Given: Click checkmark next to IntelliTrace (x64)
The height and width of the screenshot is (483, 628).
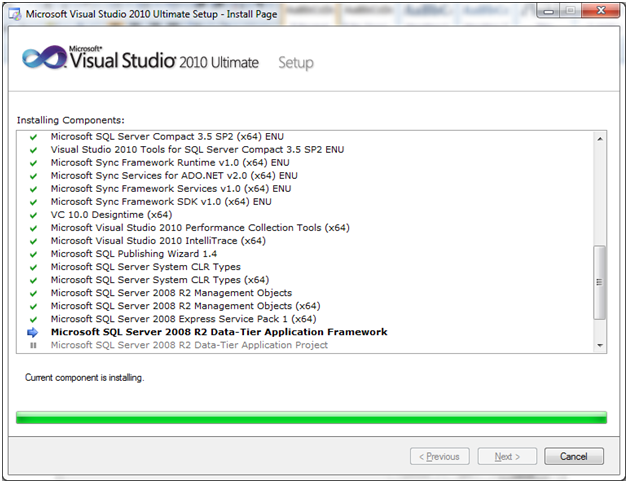Looking at the screenshot, I should [x=33, y=241].
